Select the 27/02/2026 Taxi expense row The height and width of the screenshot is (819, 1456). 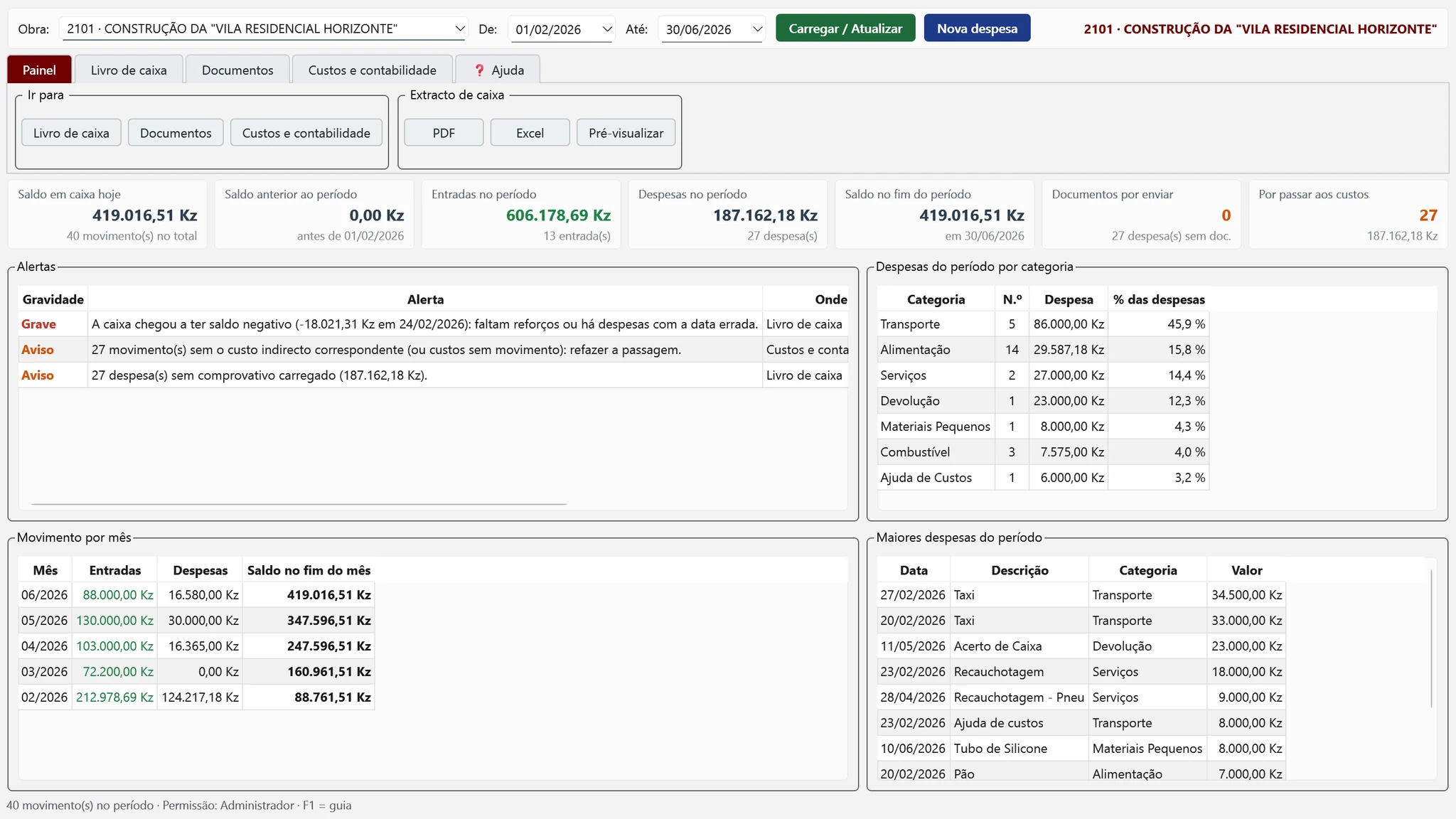(x=1081, y=595)
